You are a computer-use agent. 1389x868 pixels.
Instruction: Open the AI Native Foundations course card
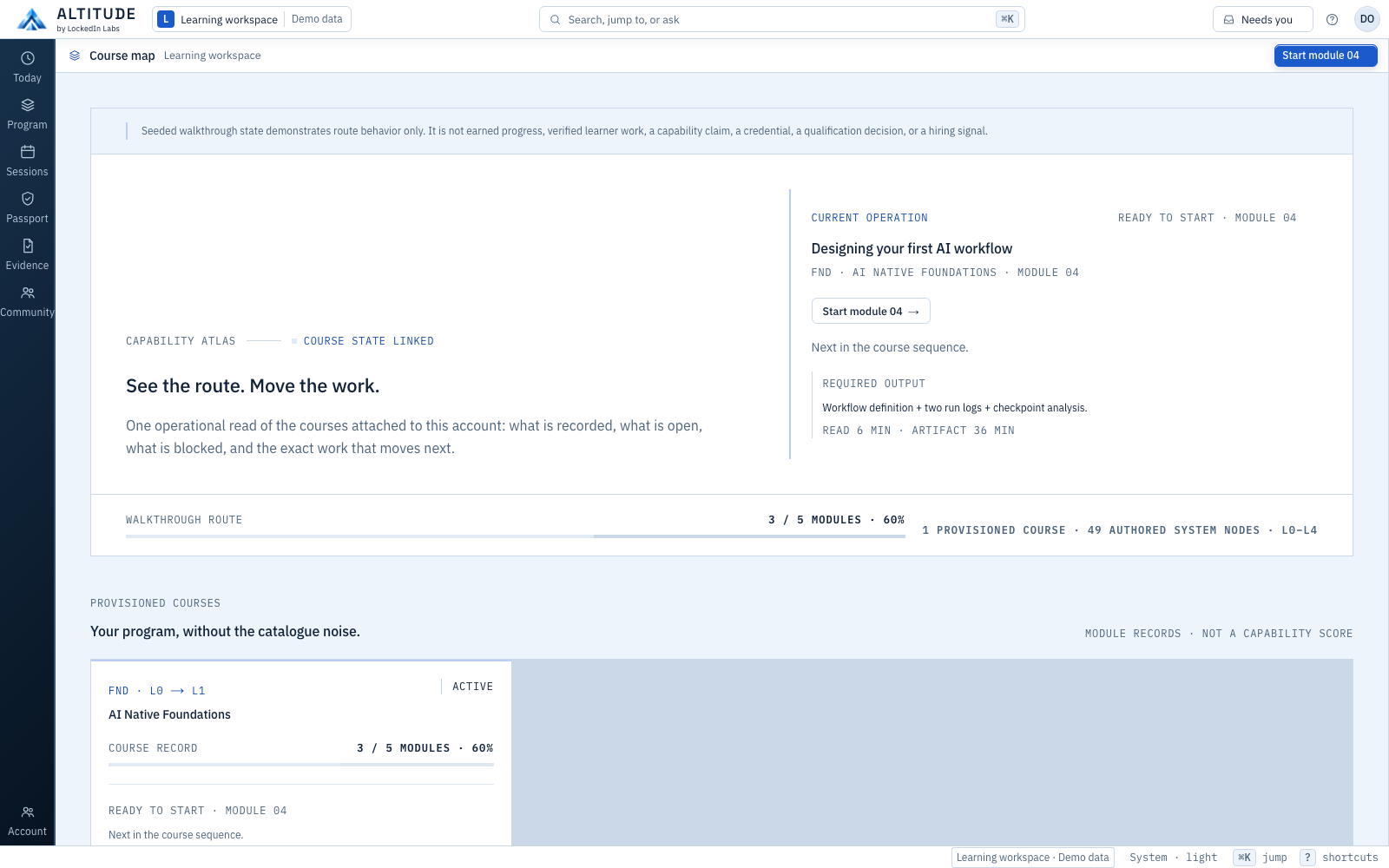[301, 753]
